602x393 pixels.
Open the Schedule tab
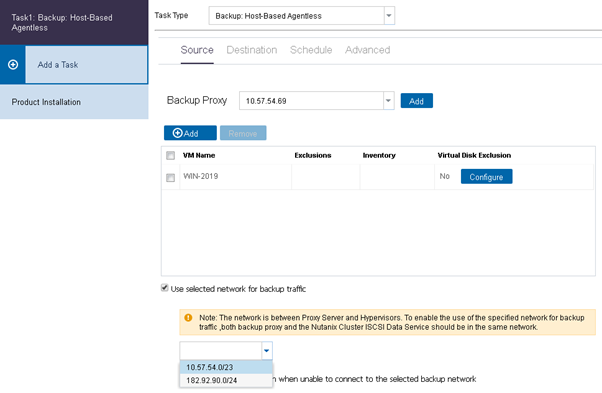tap(311, 50)
